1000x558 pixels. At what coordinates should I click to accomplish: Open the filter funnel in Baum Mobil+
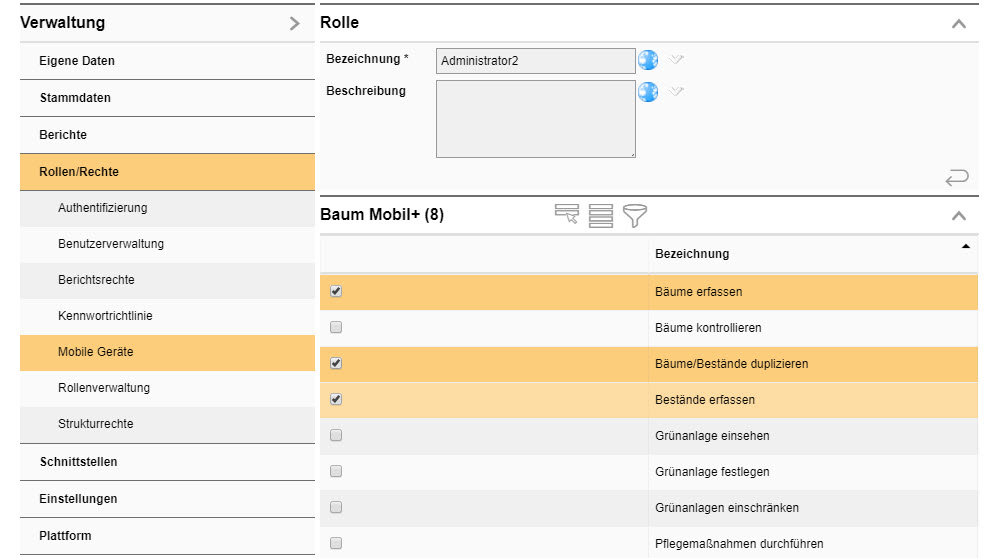tap(635, 216)
